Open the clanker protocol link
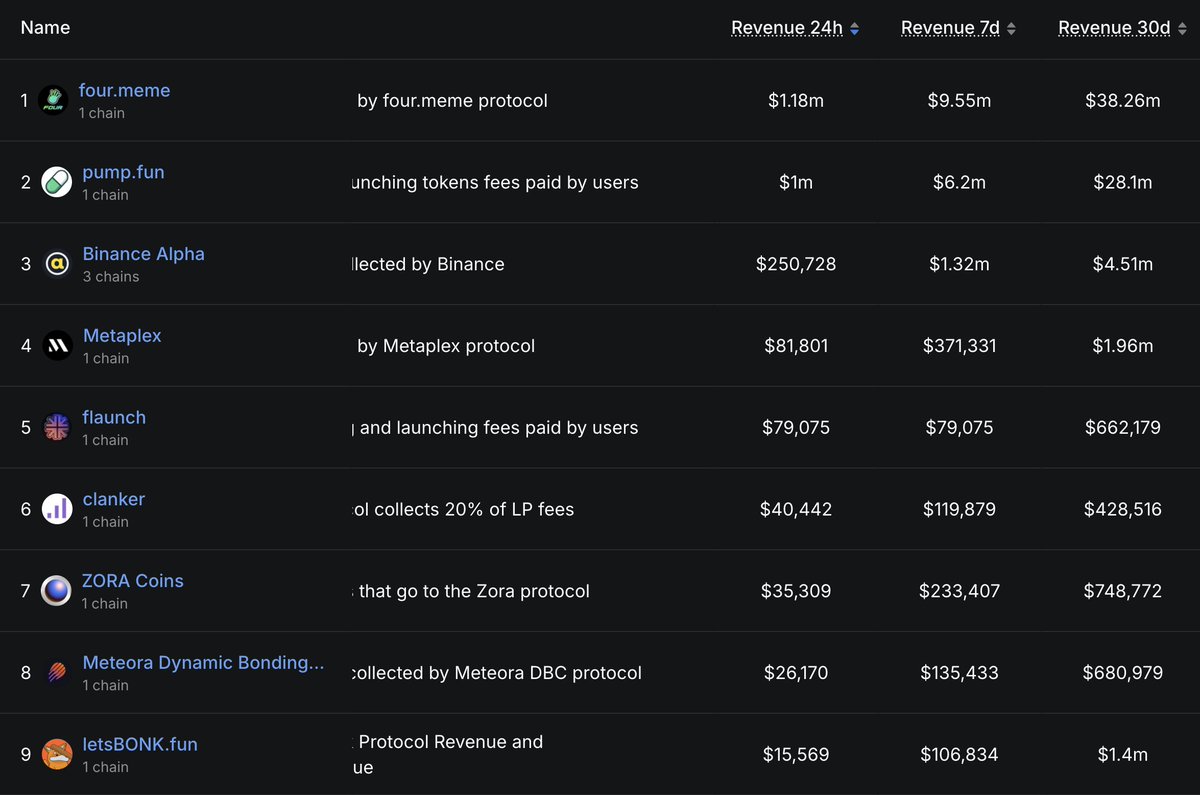The height and width of the screenshot is (795, 1200). pos(114,499)
